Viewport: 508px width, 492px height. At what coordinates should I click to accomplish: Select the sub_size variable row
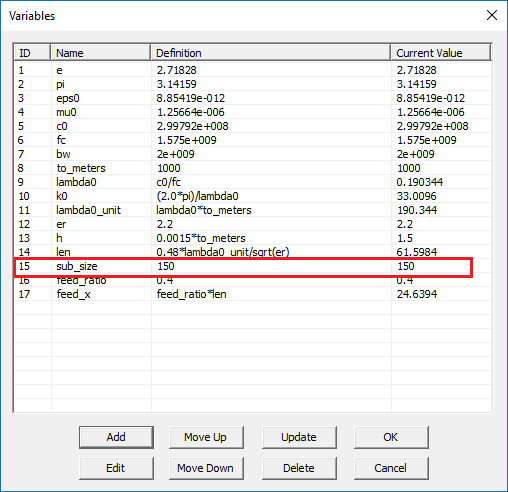tap(243, 266)
